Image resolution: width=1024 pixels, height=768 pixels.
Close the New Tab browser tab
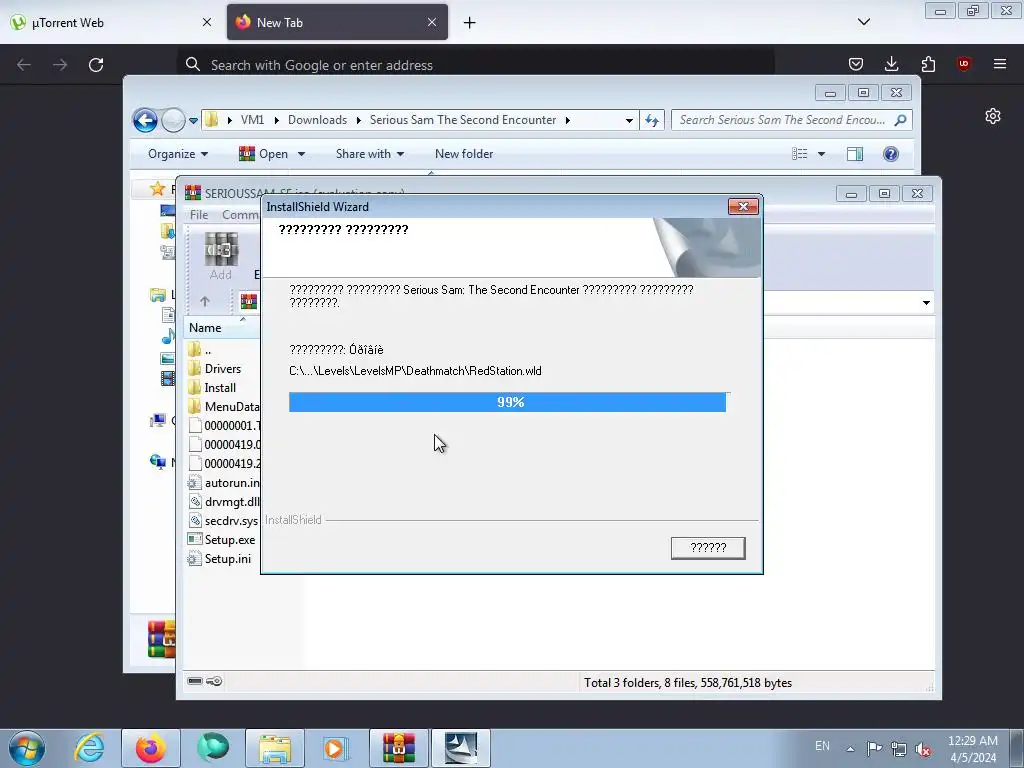[x=432, y=22]
